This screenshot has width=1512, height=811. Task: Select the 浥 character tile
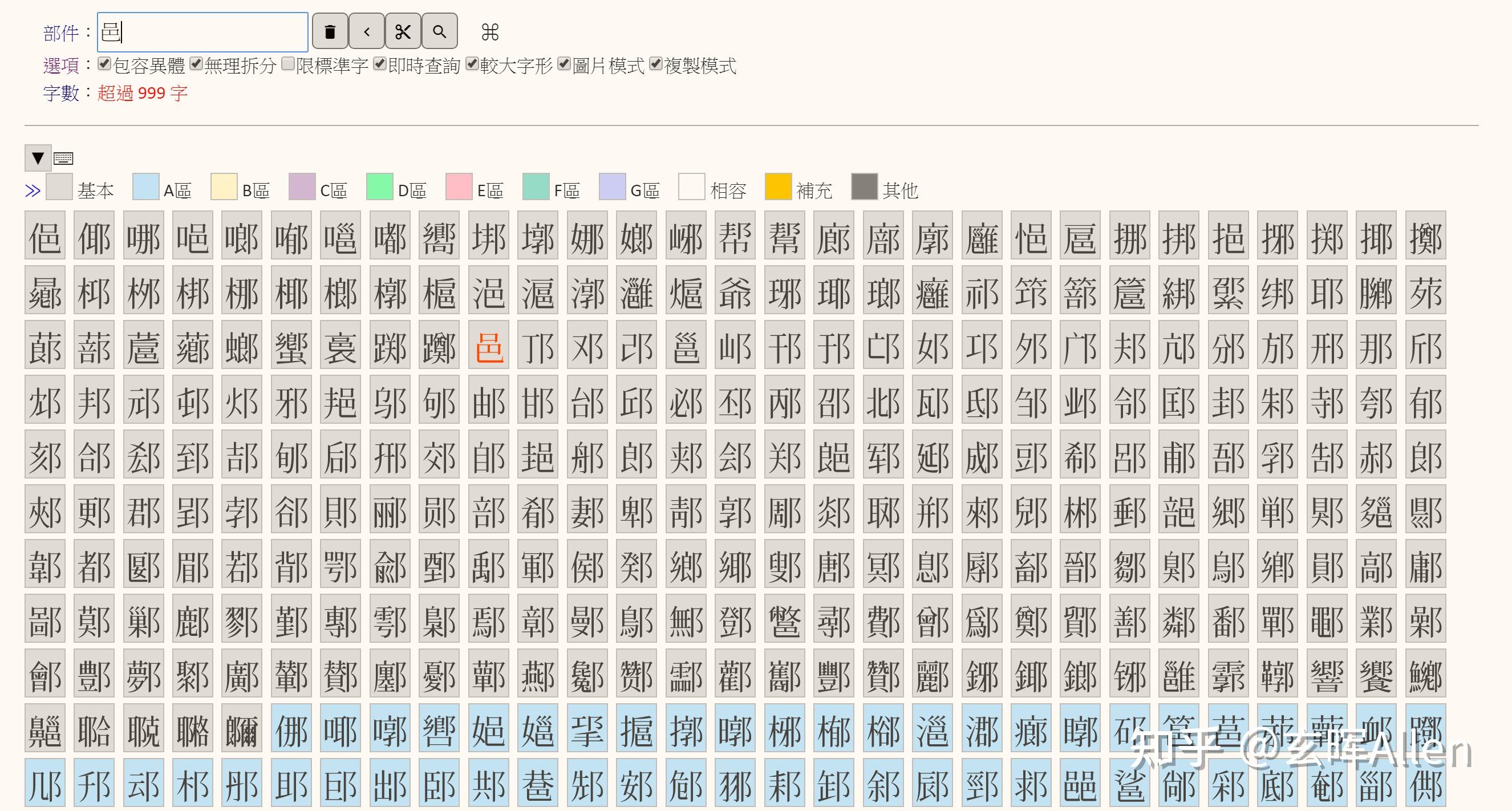(x=489, y=290)
